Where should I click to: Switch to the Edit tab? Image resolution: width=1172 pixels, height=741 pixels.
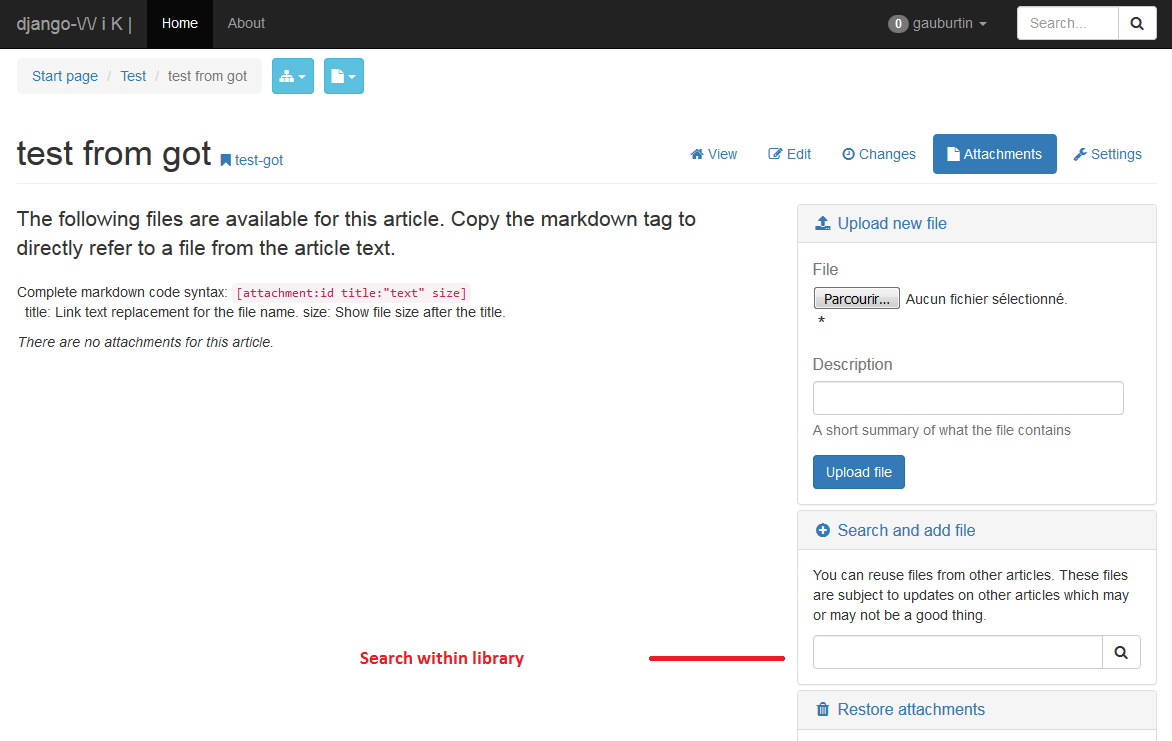pos(789,154)
